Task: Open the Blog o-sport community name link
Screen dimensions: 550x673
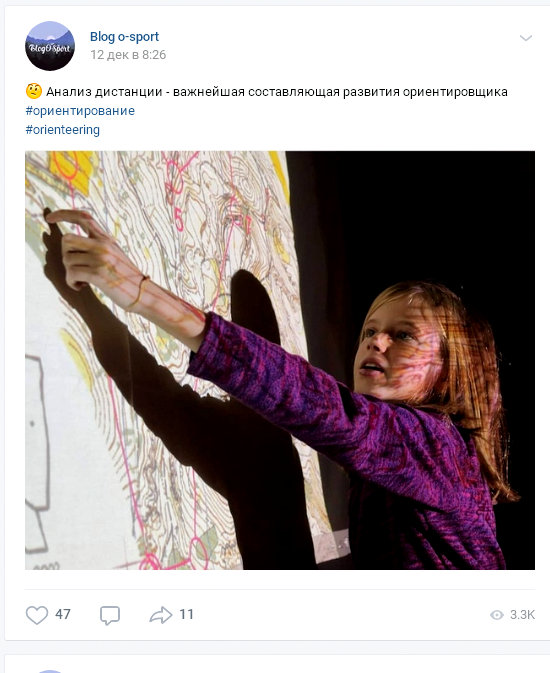Action: tap(125, 37)
